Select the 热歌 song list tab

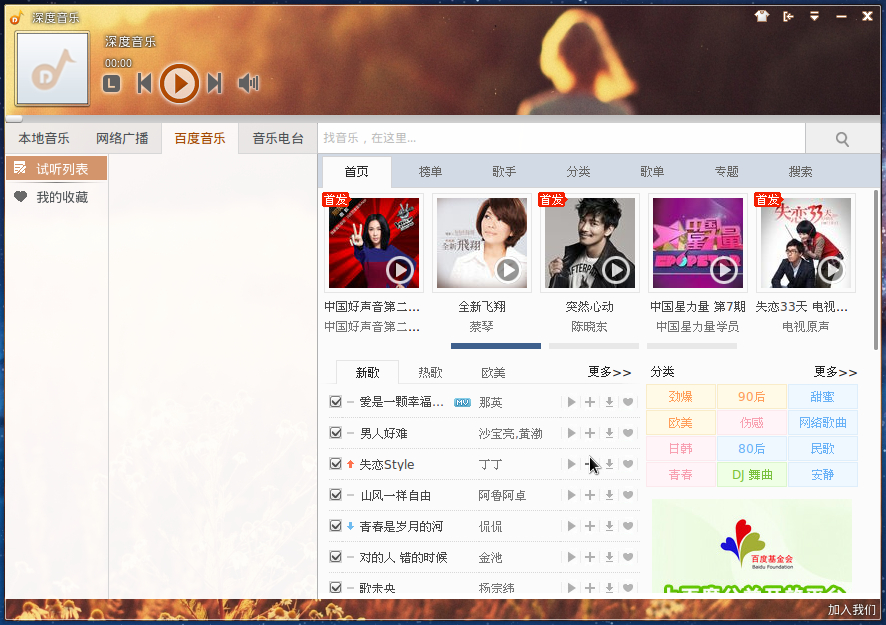coord(430,373)
